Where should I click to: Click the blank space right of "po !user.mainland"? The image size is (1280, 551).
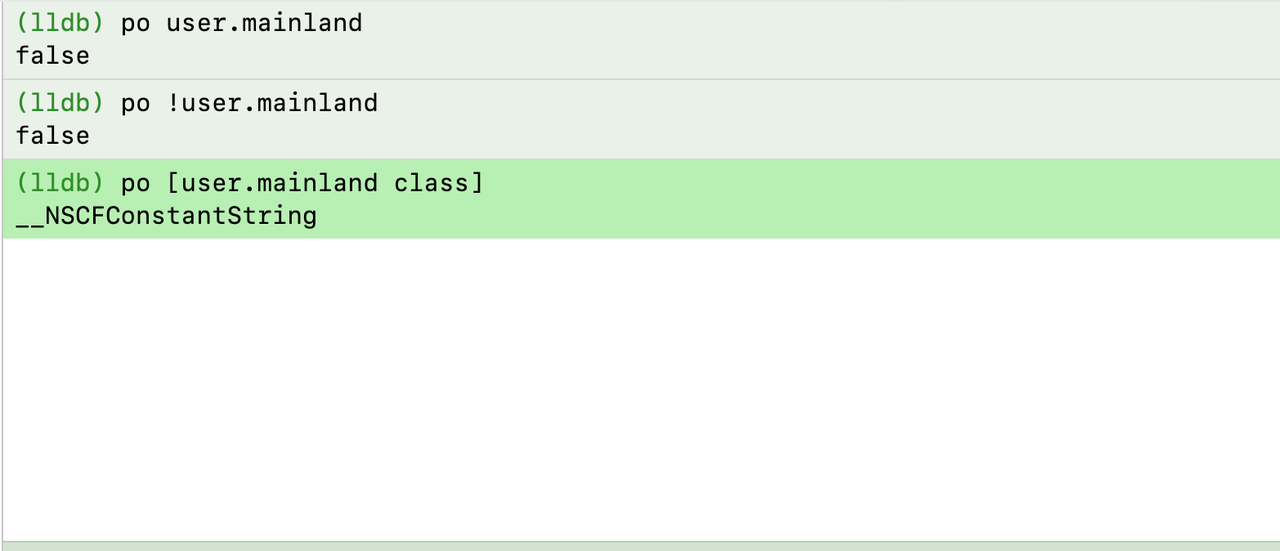pos(800,103)
